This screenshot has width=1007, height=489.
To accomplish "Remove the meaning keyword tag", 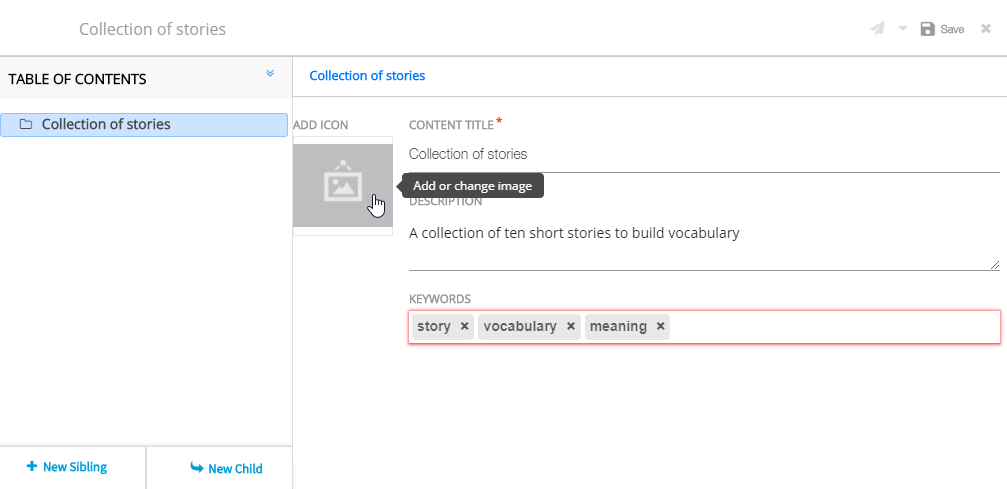I will pyautogui.click(x=661, y=327).
